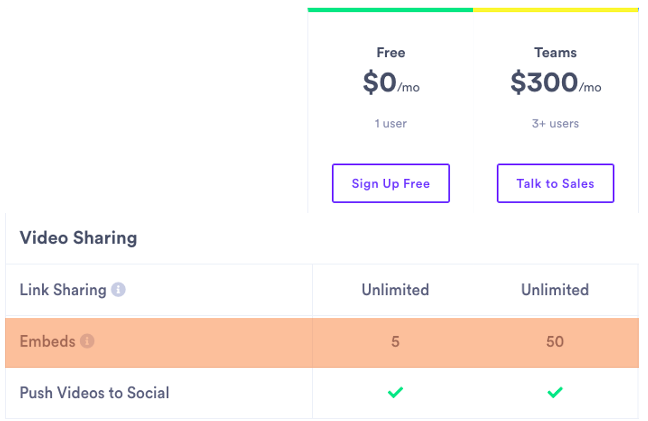Viewport: 648px width, 421px height.
Task: Click the Embeds value 5 cell
Action: pyautogui.click(x=395, y=342)
